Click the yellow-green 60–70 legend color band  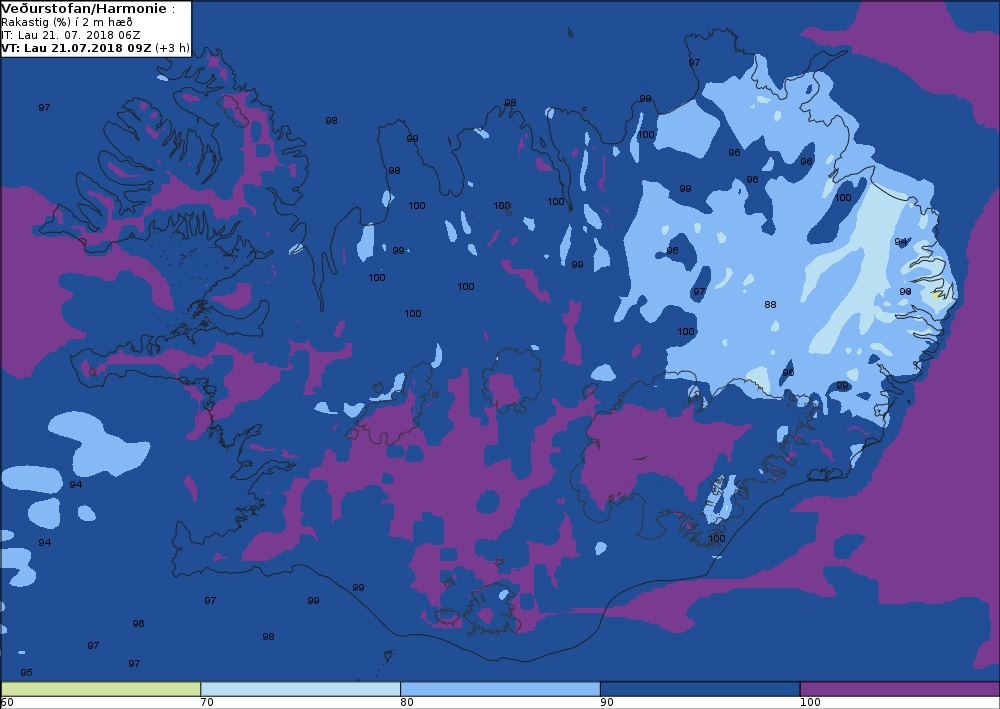click(x=101, y=689)
